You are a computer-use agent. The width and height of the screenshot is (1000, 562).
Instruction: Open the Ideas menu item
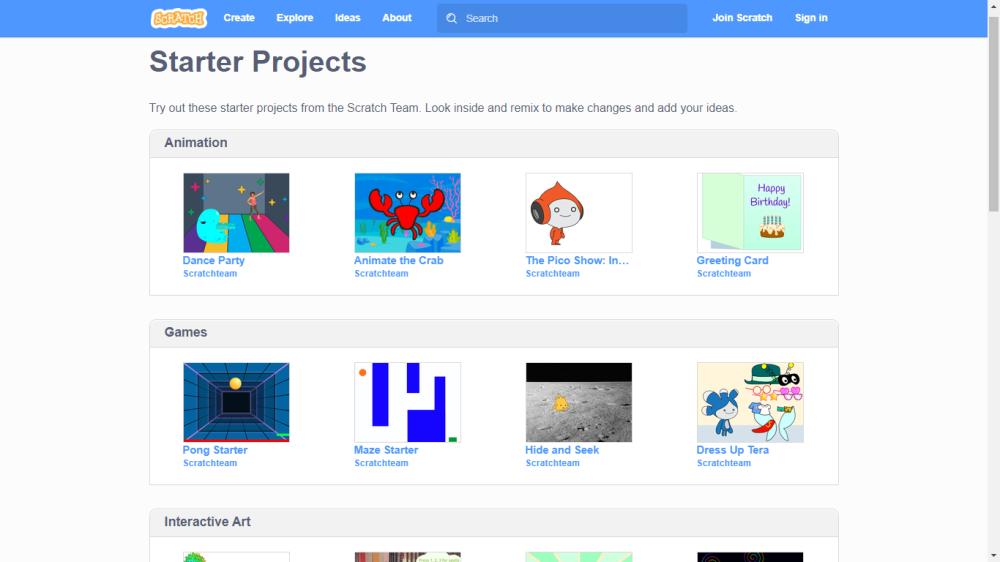point(348,18)
